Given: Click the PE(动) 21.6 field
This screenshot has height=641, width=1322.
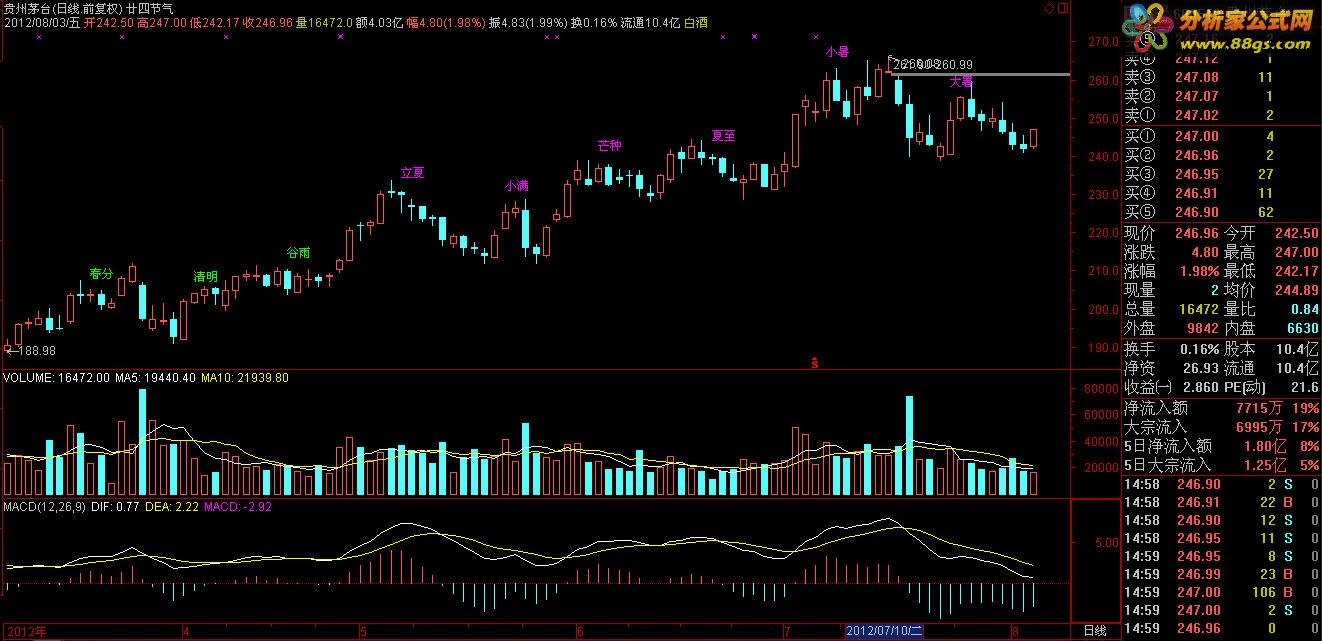Looking at the screenshot, I should pyautogui.click(x=1271, y=387).
